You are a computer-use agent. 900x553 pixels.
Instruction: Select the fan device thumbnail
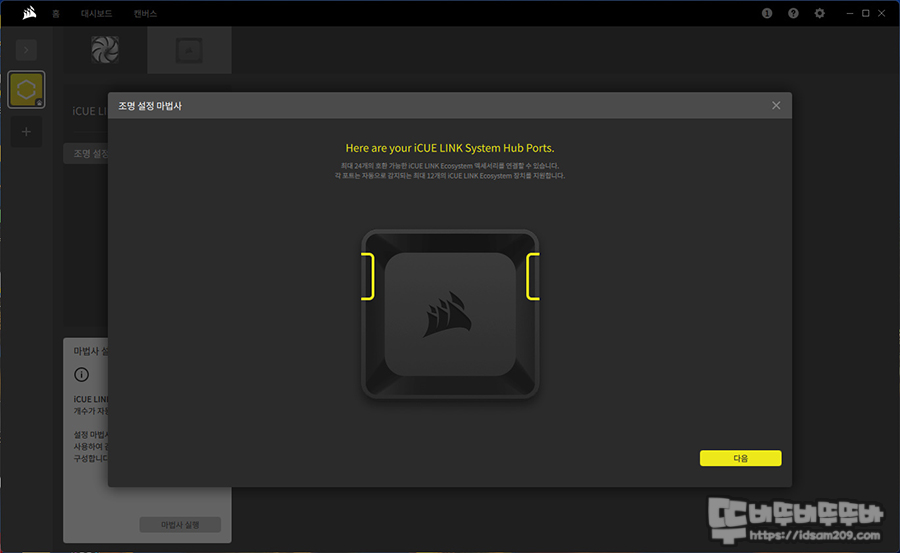105,49
